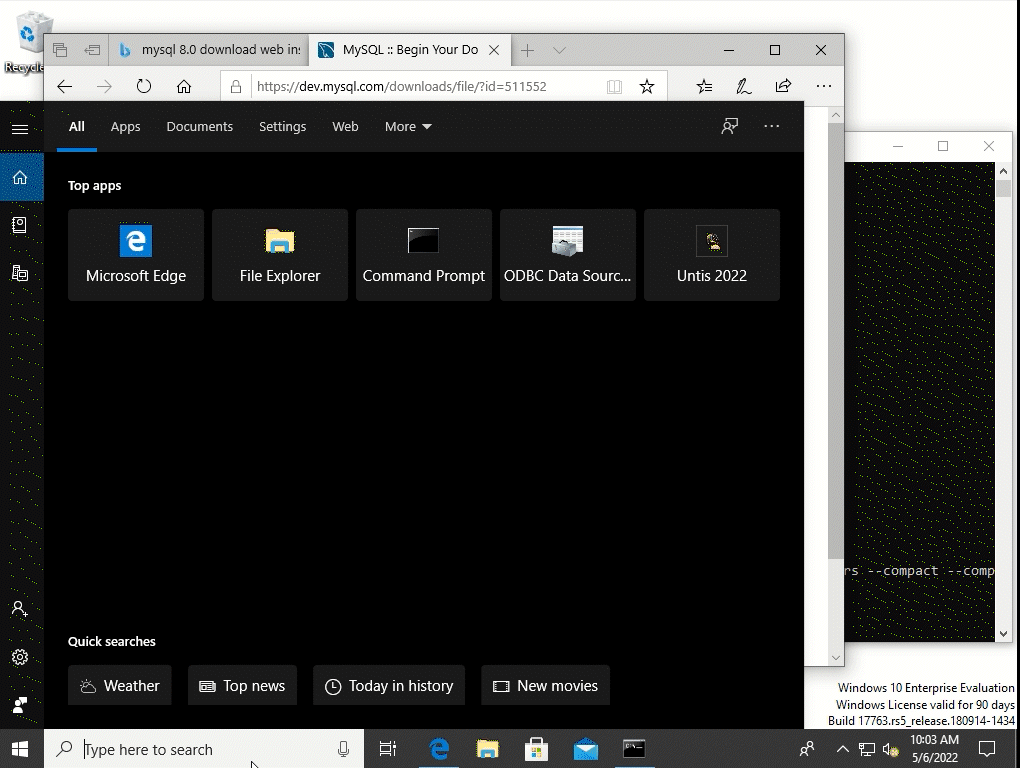This screenshot has height=768, width=1020.
Task: Open ODBC Data Sources from Top apps
Action: tap(567, 254)
